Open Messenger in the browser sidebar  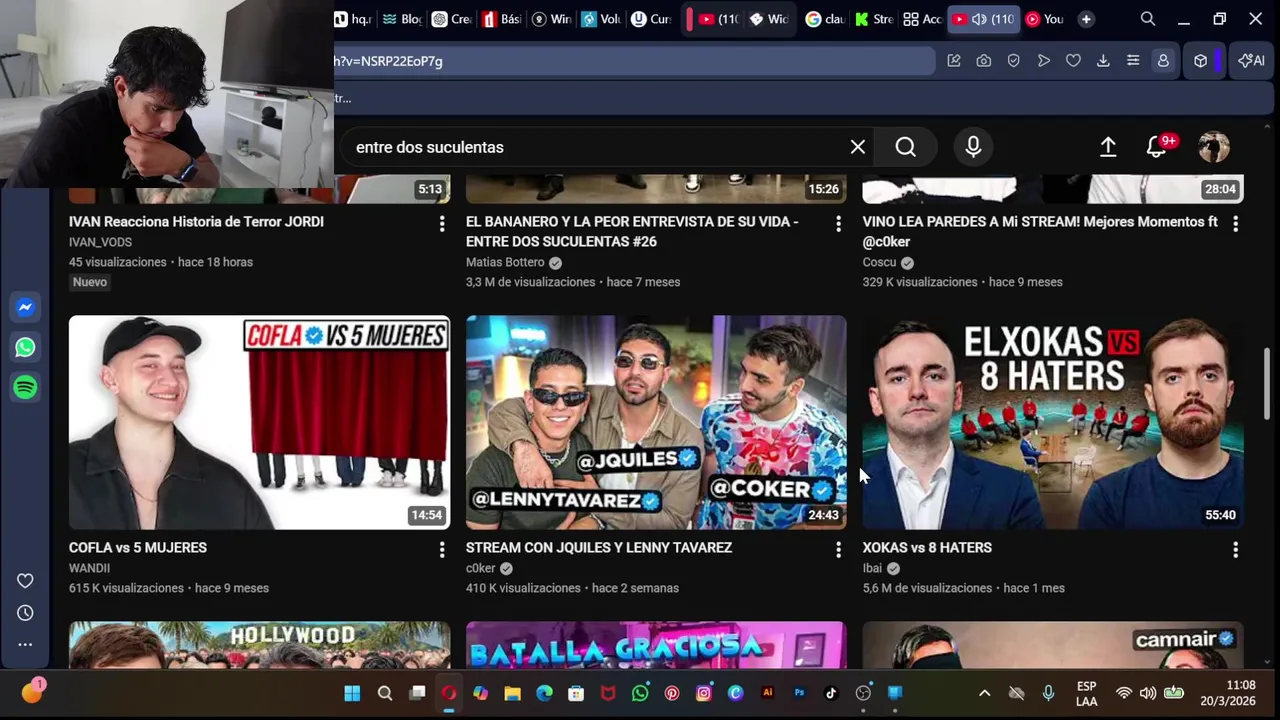click(x=26, y=307)
